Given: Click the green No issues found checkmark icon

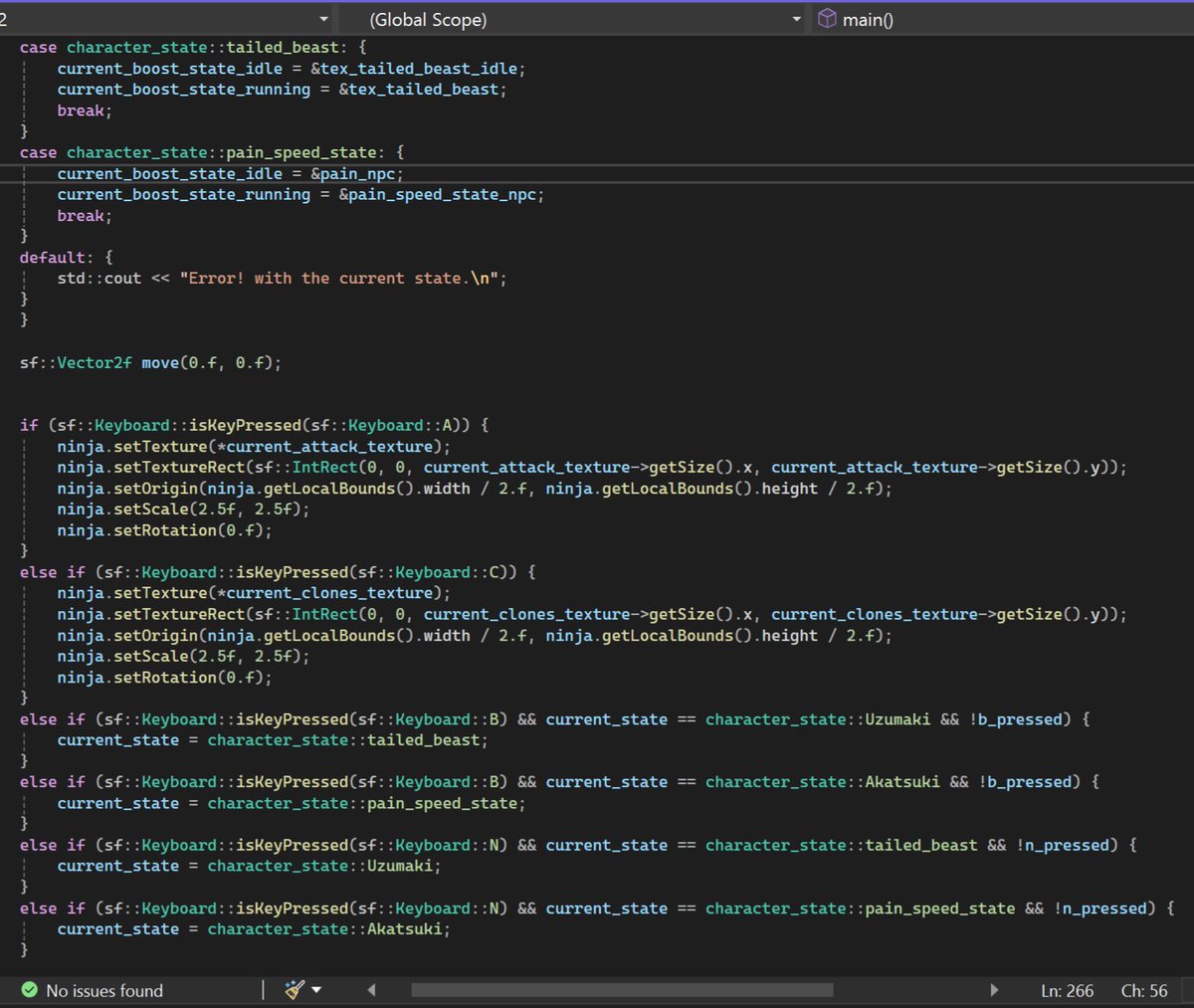Looking at the screenshot, I should click(30, 990).
